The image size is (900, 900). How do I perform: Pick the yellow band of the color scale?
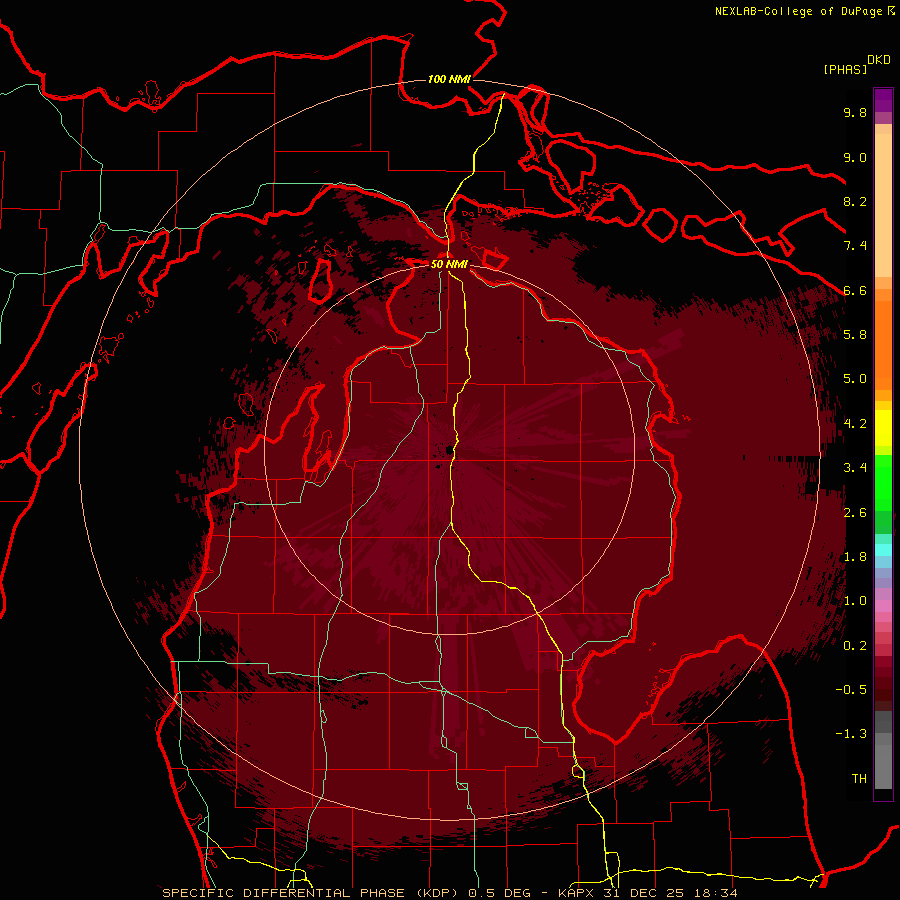click(x=883, y=428)
